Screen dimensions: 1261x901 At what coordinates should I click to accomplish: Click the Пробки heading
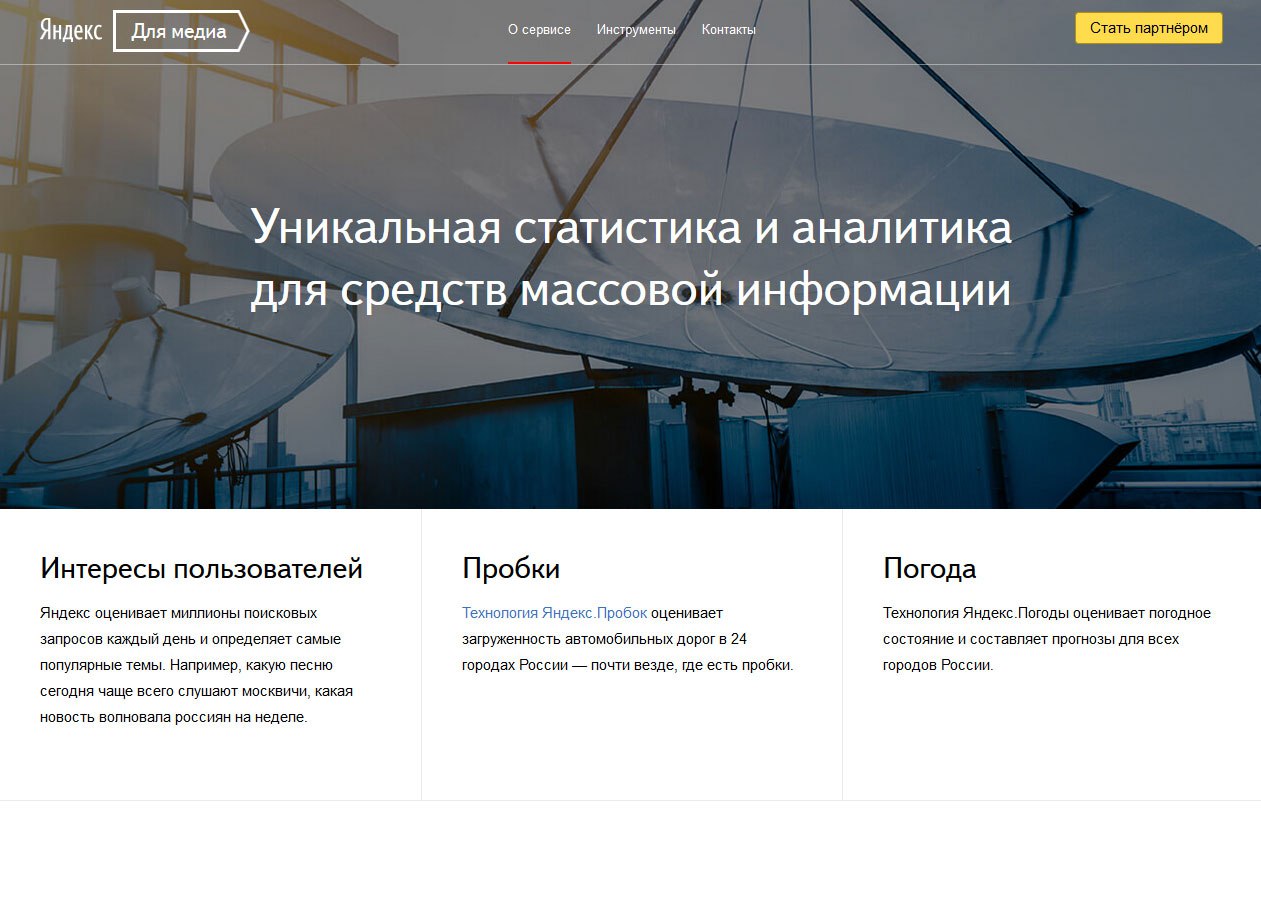click(x=511, y=569)
